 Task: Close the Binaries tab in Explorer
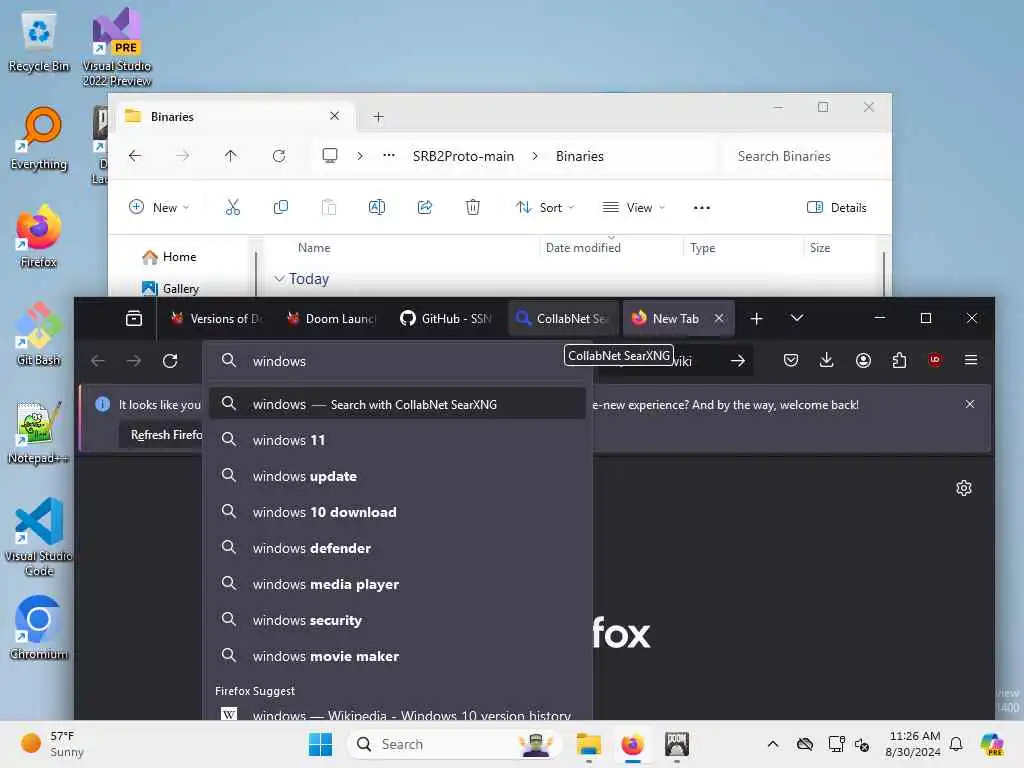point(334,116)
